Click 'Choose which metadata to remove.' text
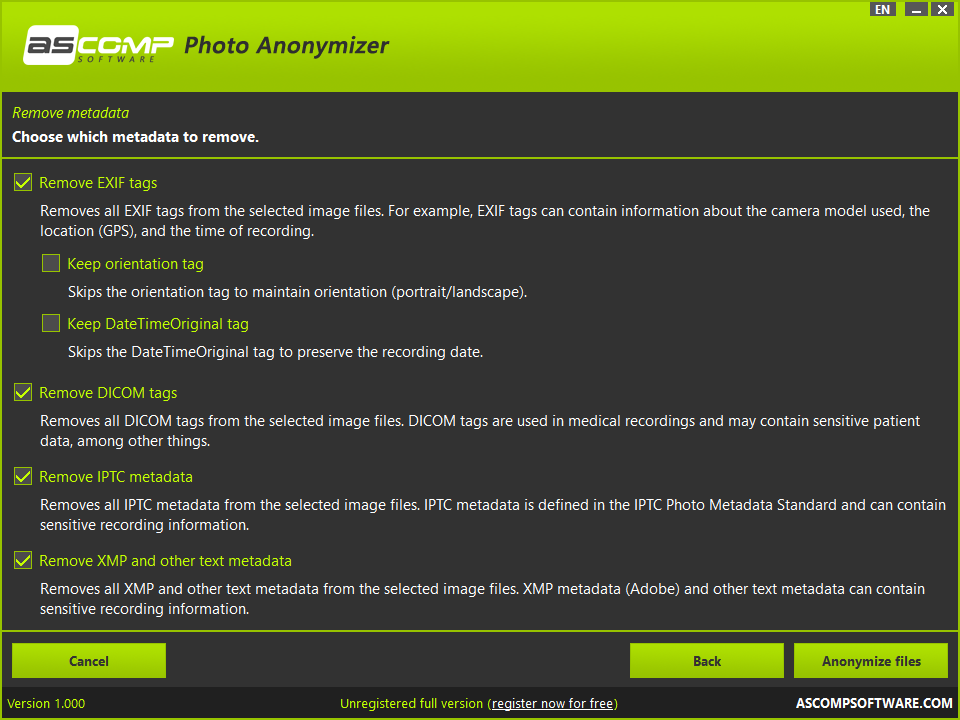 click(135, 137)
